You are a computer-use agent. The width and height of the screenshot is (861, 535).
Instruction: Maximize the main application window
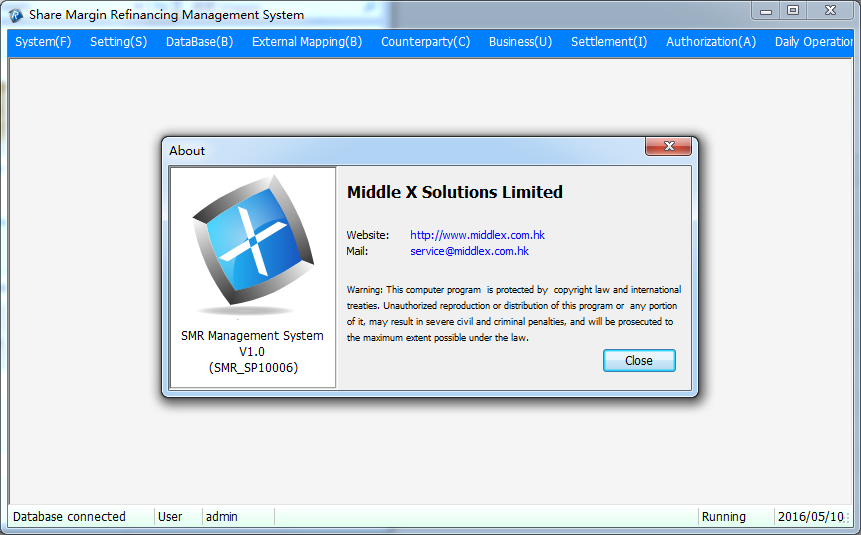click(x=793, y=10)
